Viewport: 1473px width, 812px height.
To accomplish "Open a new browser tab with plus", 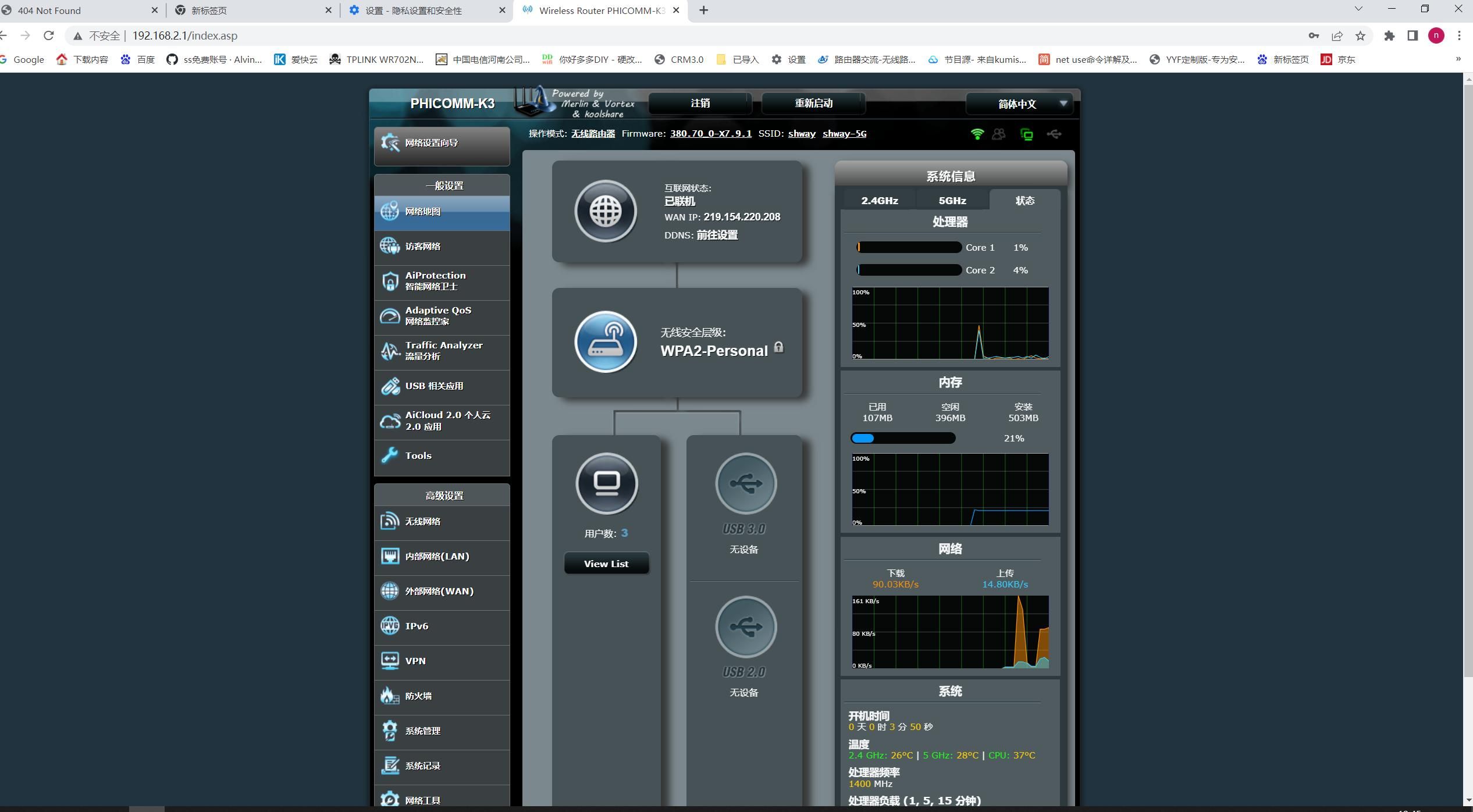I will 703,10.
